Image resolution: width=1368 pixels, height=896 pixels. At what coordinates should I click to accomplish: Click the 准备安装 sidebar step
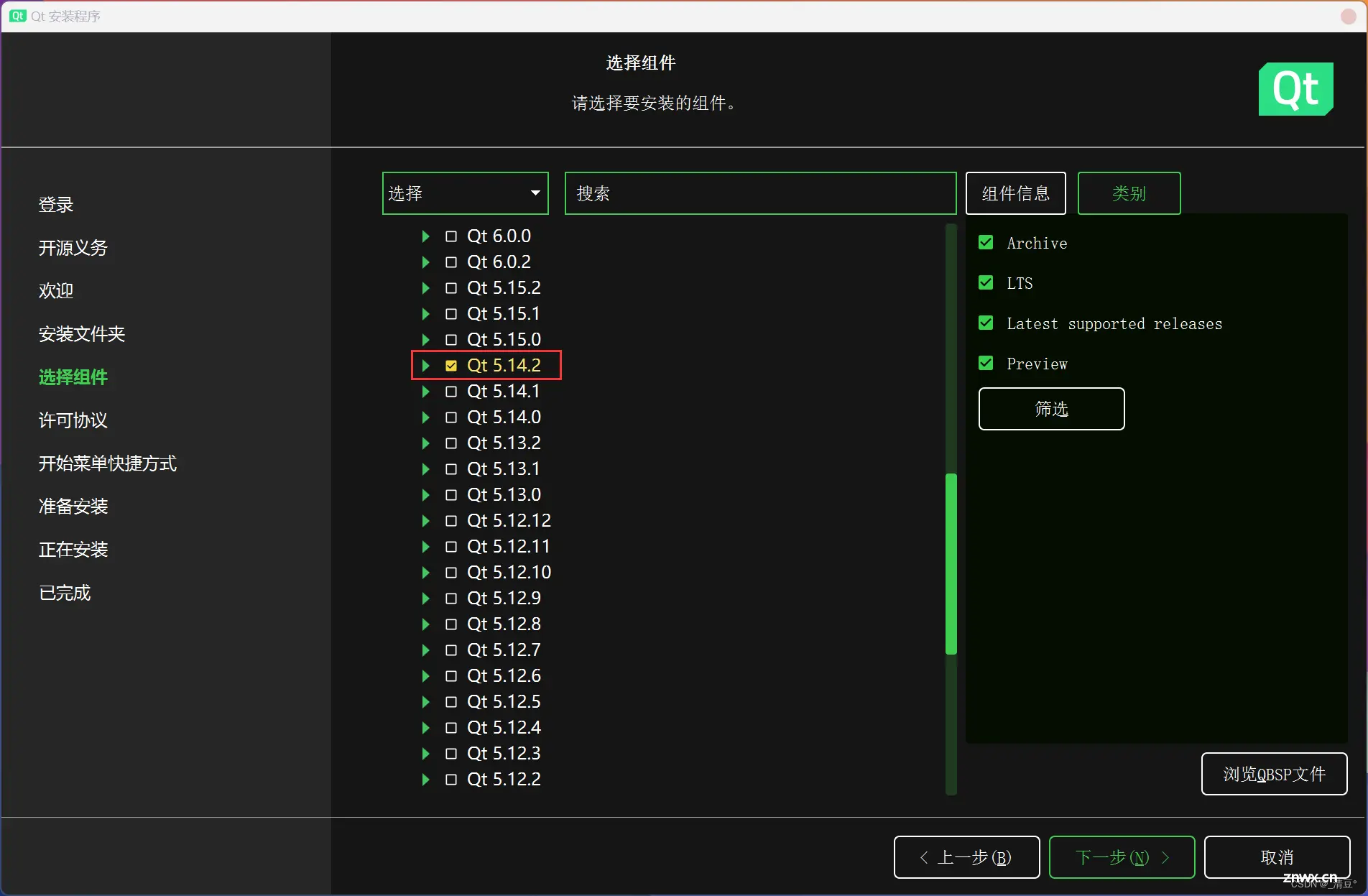coord(73,507)
